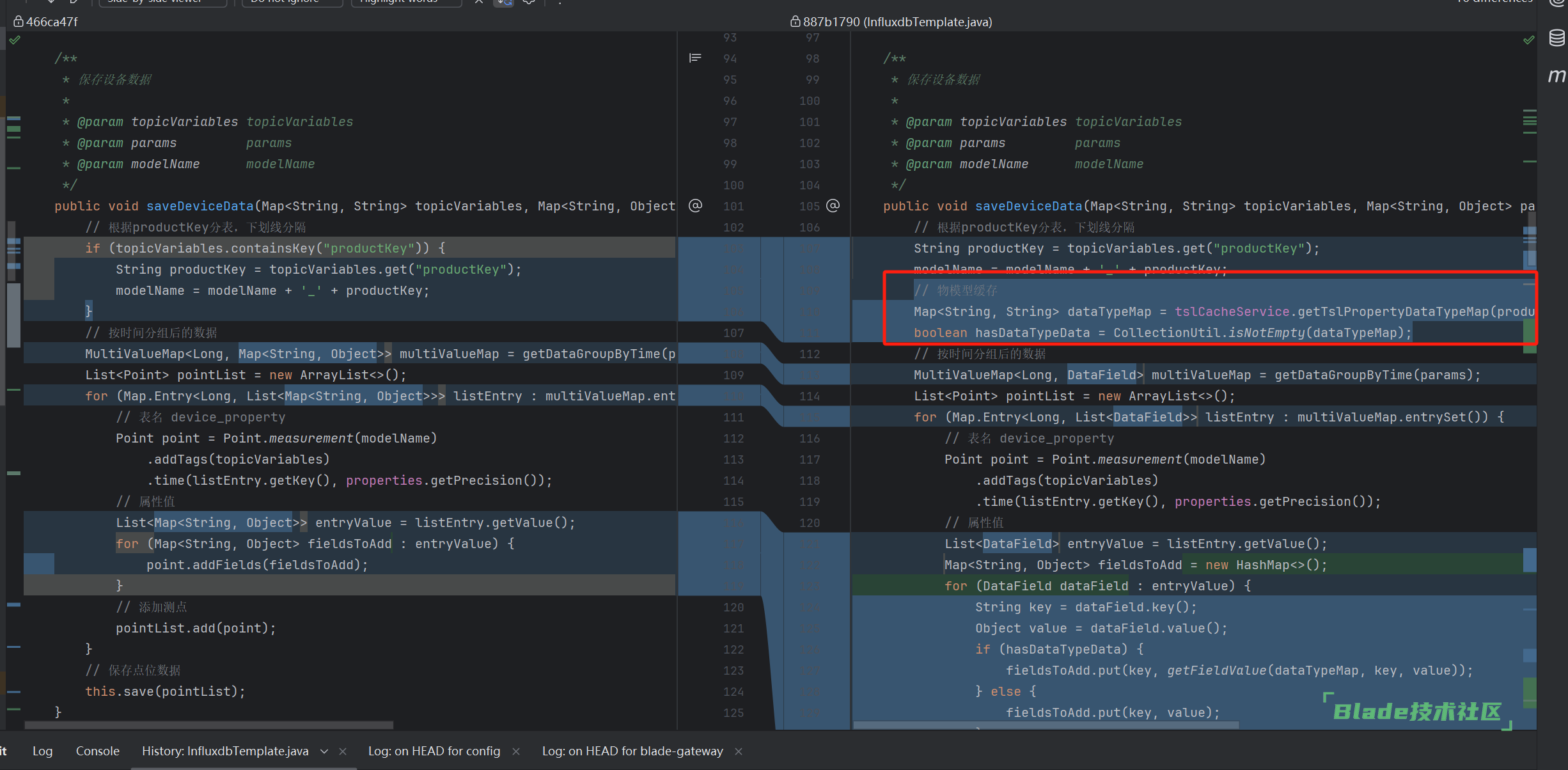The width and height of the screenshot is (1568, 770).
Task: Click the green inspection checkmark in the right editor
Action: click(1529, 40)
